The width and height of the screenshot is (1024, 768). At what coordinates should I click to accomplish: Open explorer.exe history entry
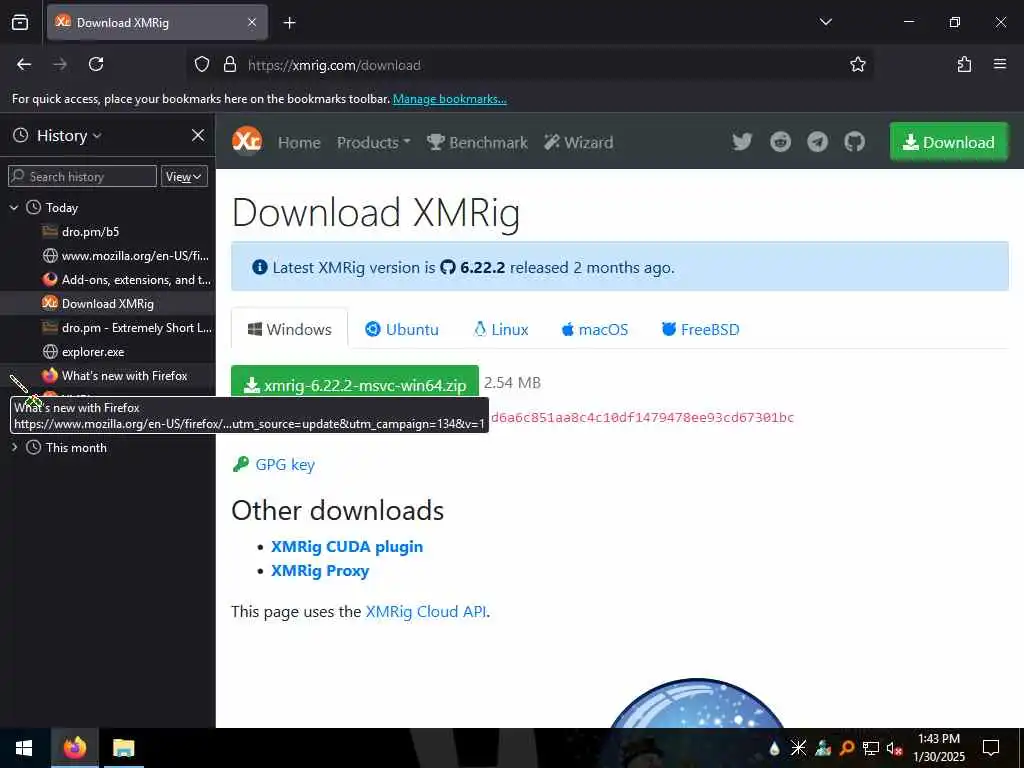pyautogui.click(x=108, y=351)
